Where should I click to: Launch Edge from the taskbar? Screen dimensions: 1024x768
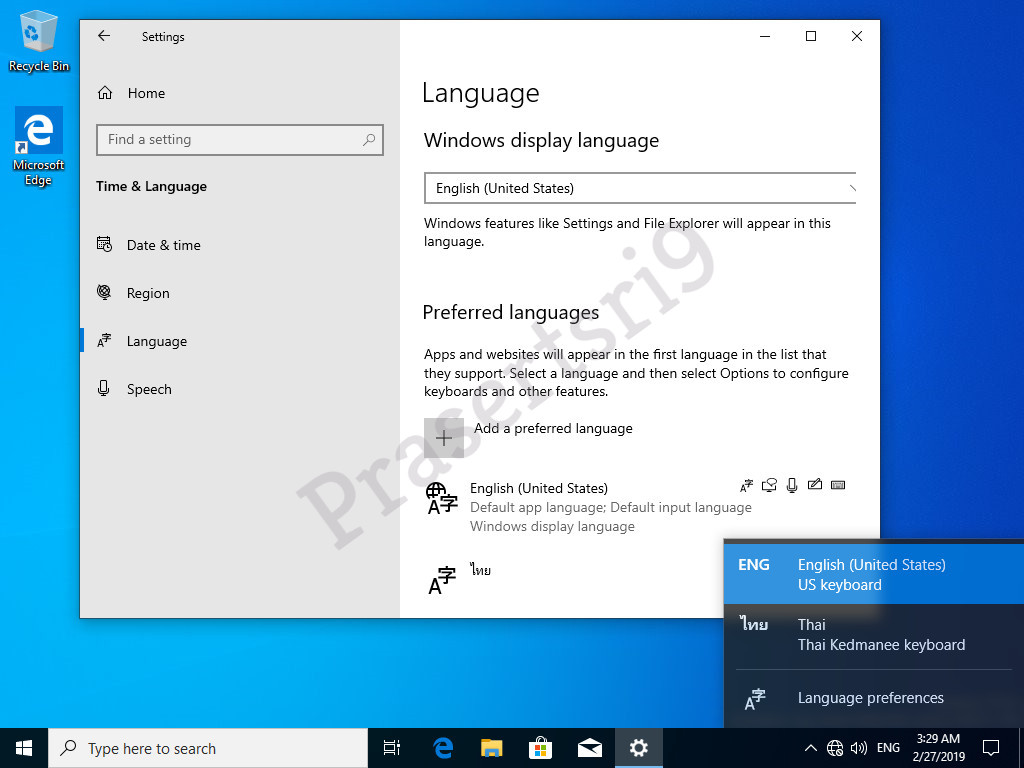point(443,748)
